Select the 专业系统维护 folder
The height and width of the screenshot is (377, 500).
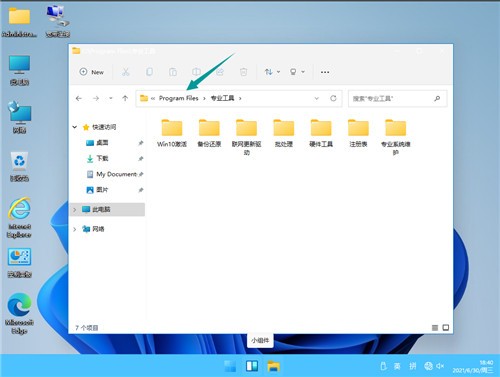click(396, 137)
